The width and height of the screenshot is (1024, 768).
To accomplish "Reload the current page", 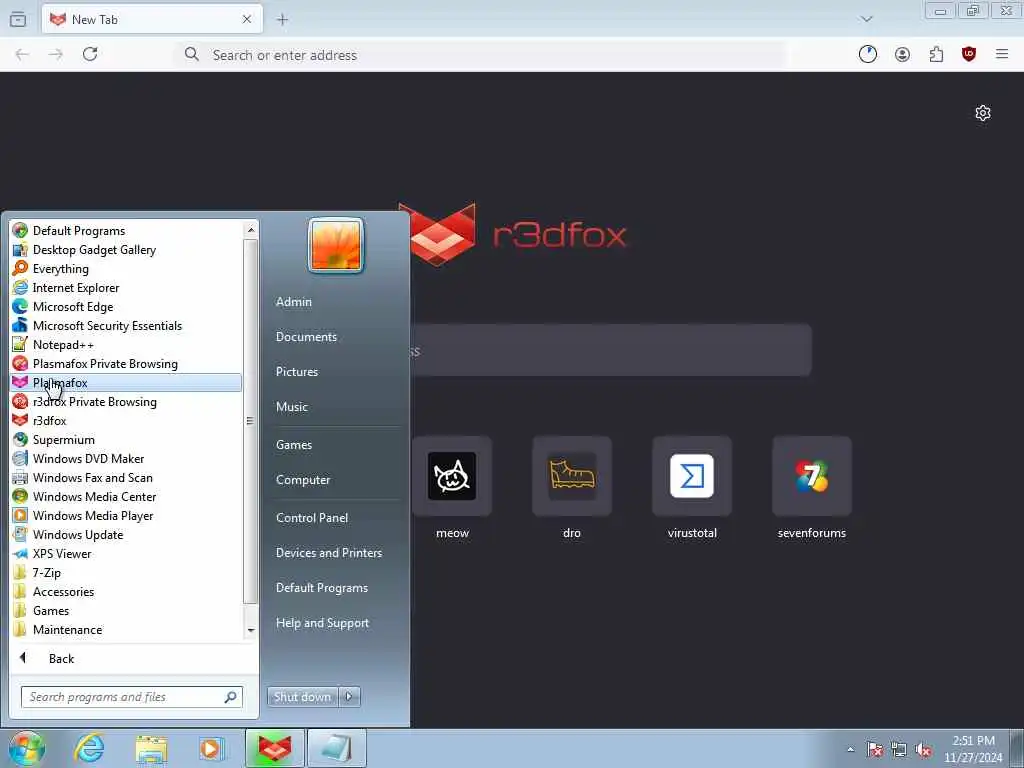I will (90, 54).
